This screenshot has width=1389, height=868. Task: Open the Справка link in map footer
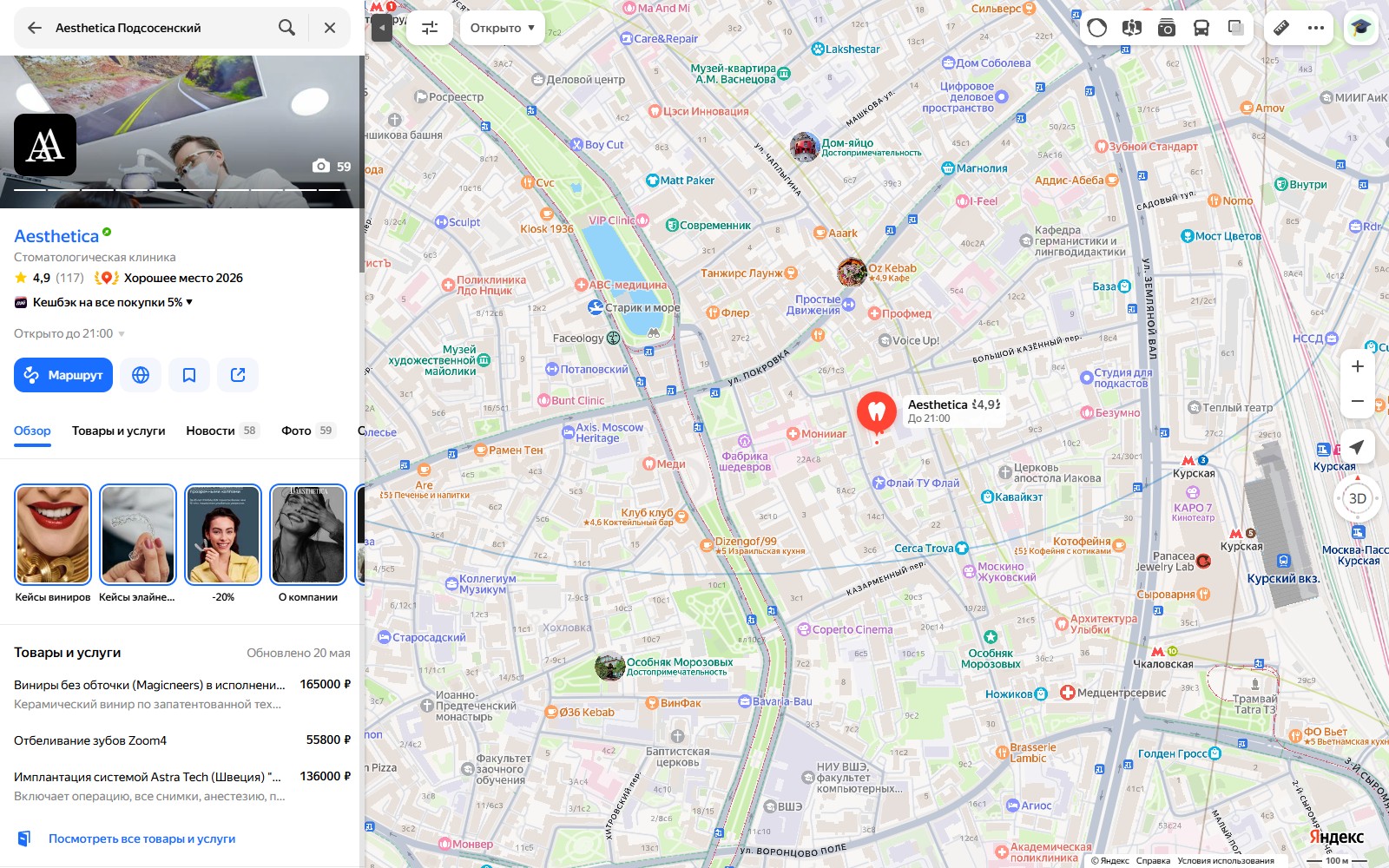(1153, 861)
